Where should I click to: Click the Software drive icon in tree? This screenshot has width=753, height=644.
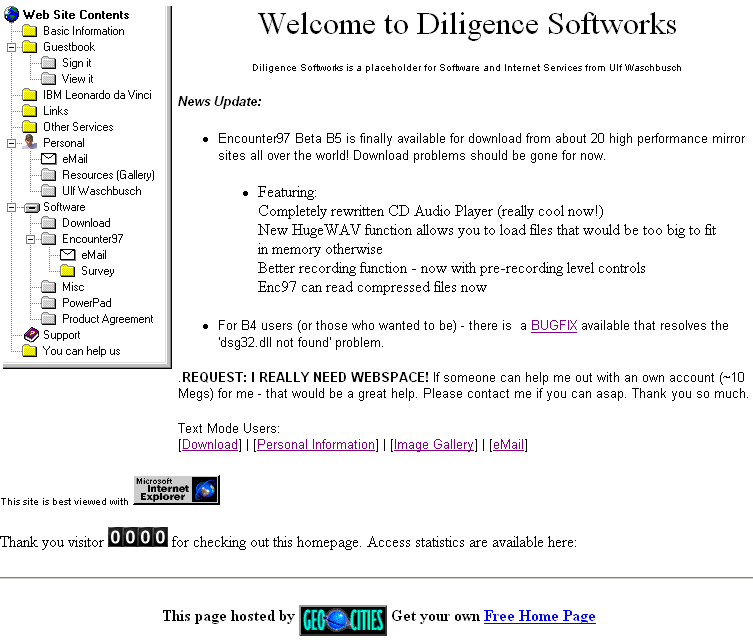(29, 207)
